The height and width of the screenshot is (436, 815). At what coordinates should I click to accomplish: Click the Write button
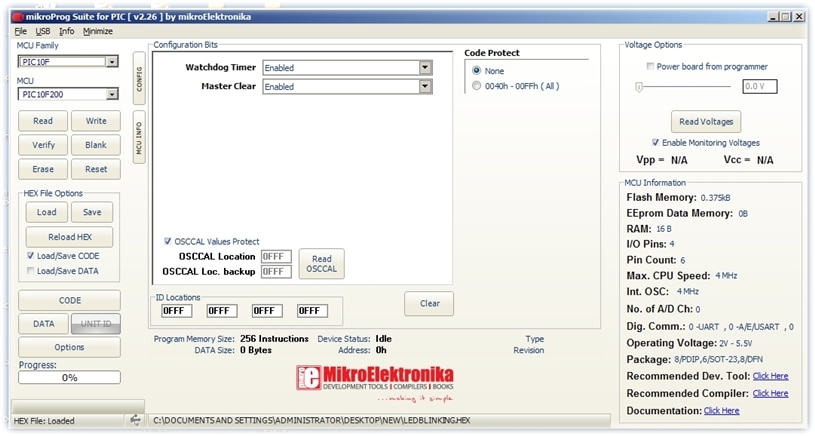96,121
